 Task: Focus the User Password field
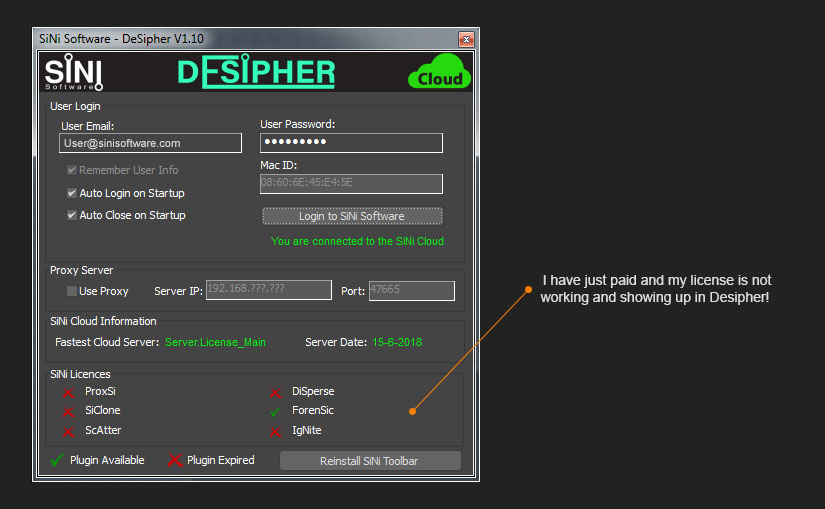351,143
